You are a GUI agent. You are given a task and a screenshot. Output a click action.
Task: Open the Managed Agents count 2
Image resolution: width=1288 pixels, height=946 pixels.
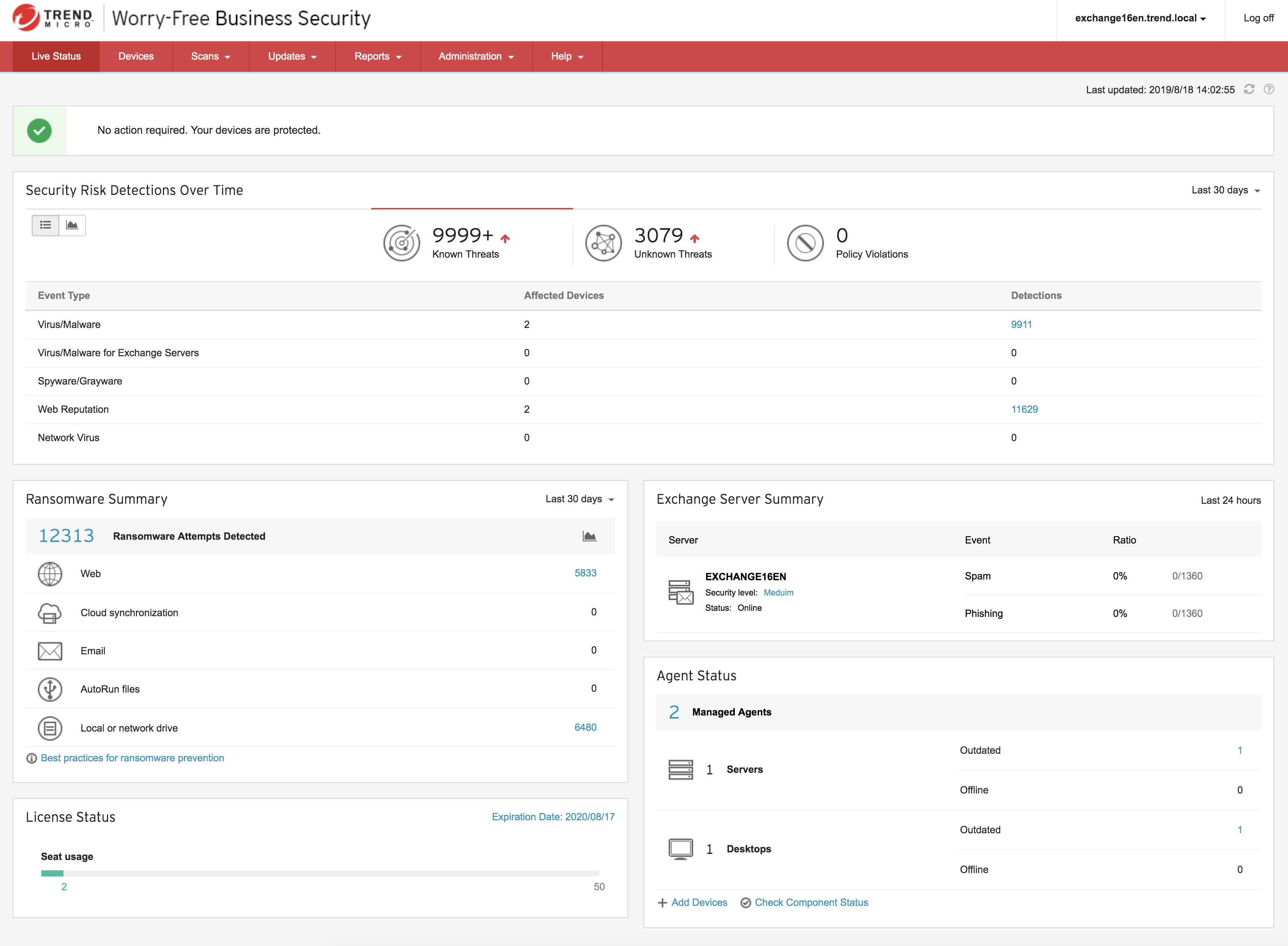[674, 712]
